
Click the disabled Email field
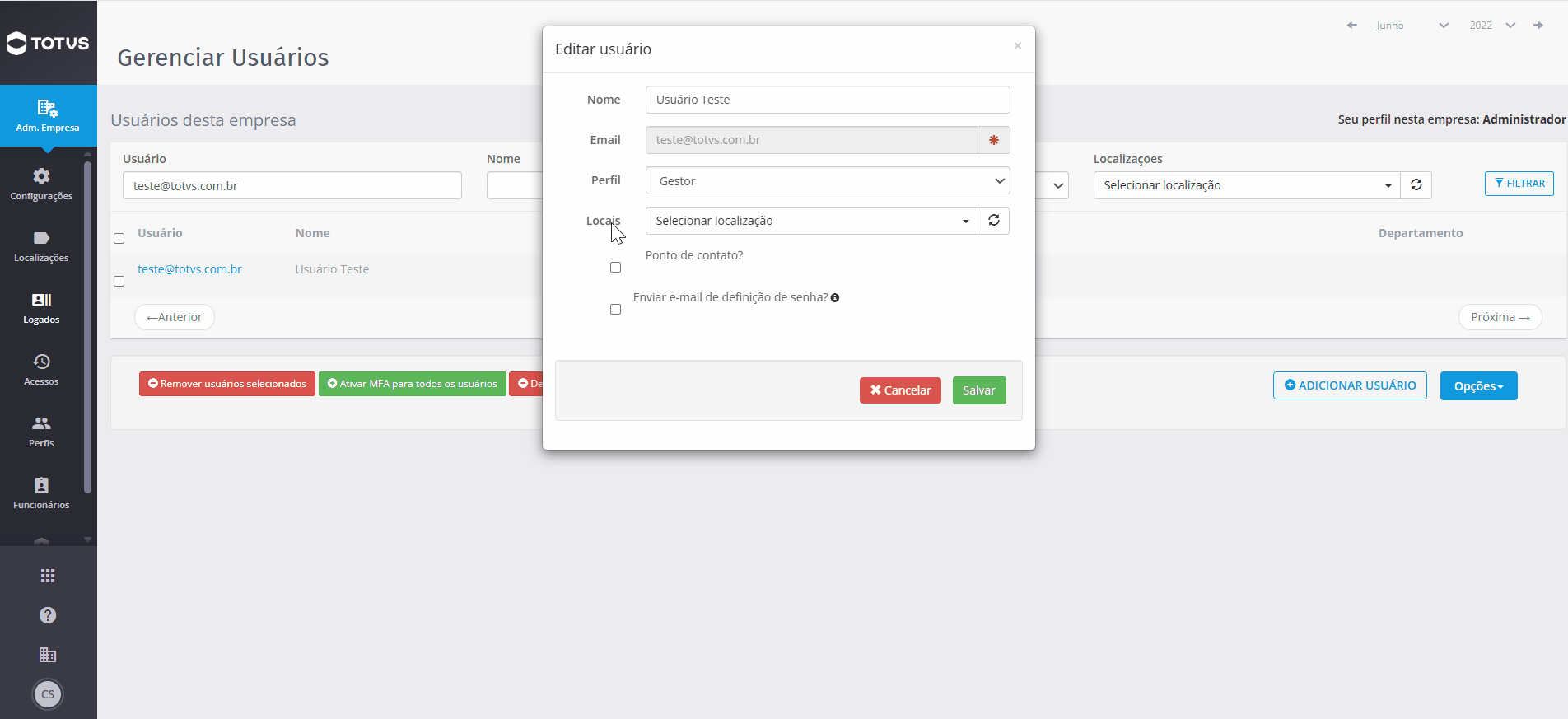tap(812, 140)
